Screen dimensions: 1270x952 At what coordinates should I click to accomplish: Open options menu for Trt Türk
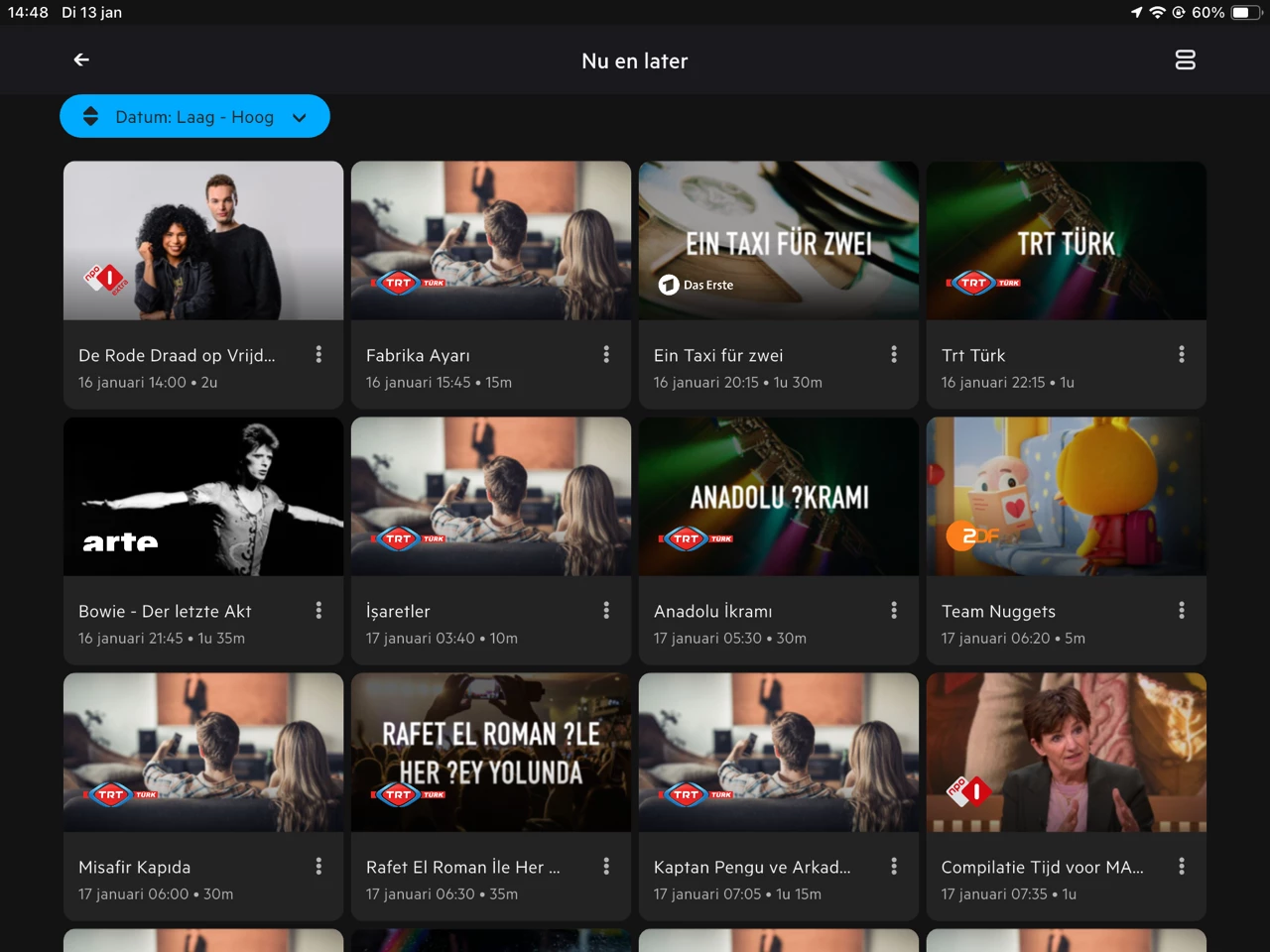1182,354
